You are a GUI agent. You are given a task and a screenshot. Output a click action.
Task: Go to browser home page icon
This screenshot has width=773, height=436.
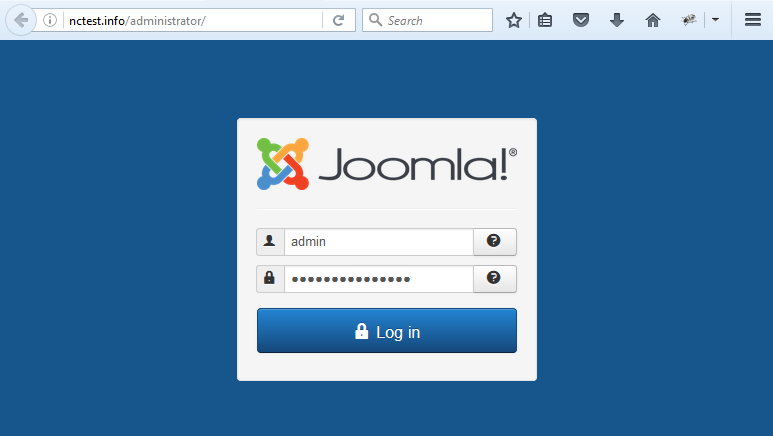click(653, 20)
